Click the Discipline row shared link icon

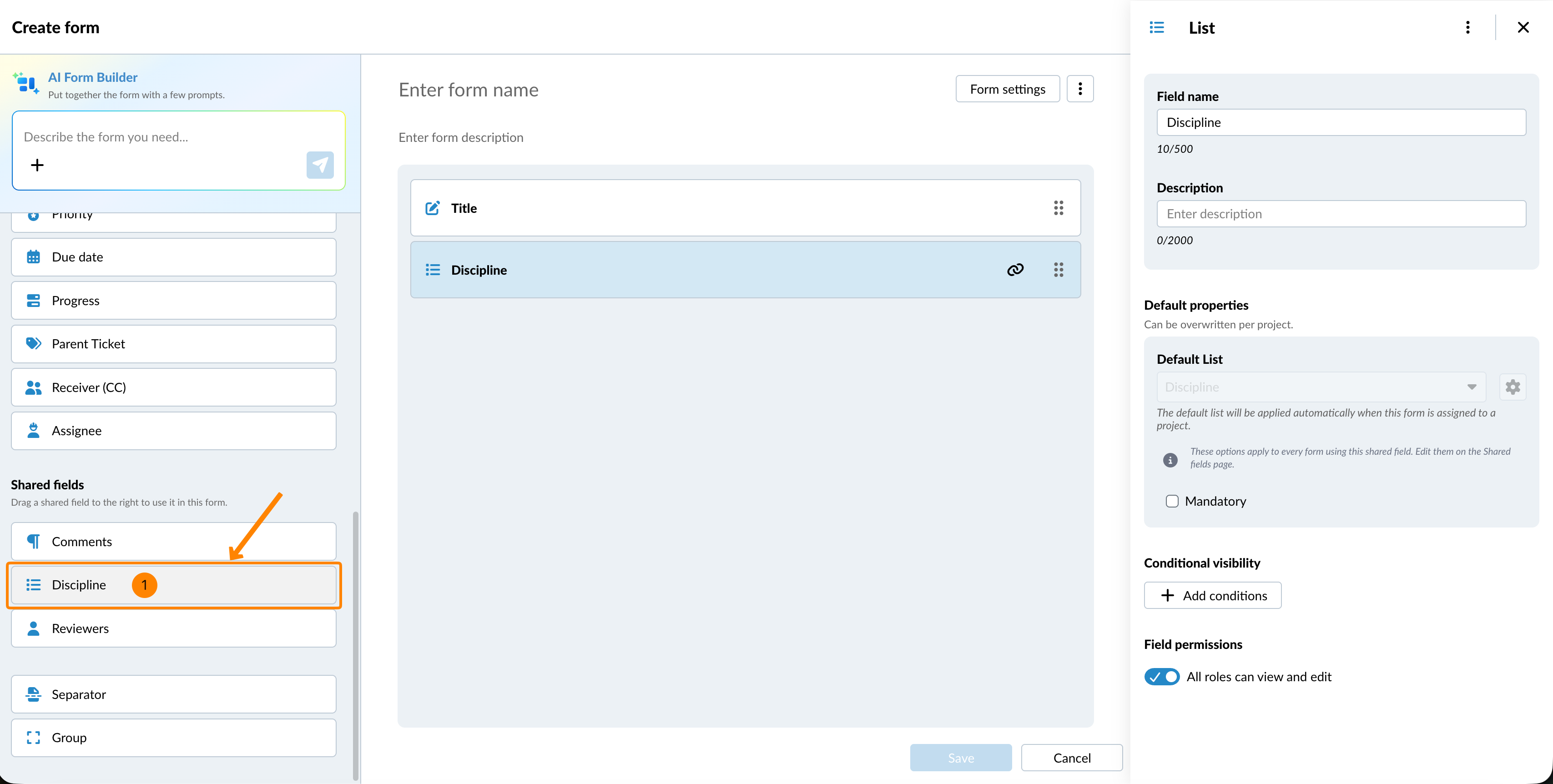[1015, 270]
